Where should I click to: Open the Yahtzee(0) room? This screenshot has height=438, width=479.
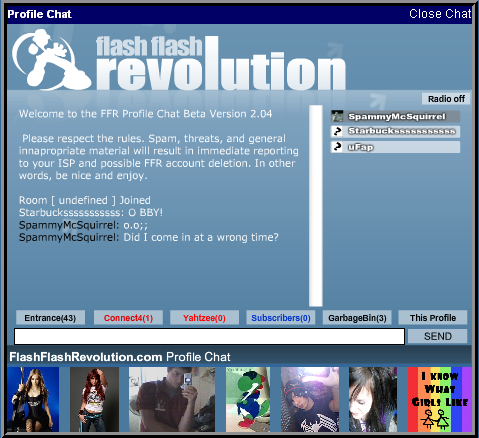pyautogui.click(x=204, y=318)
